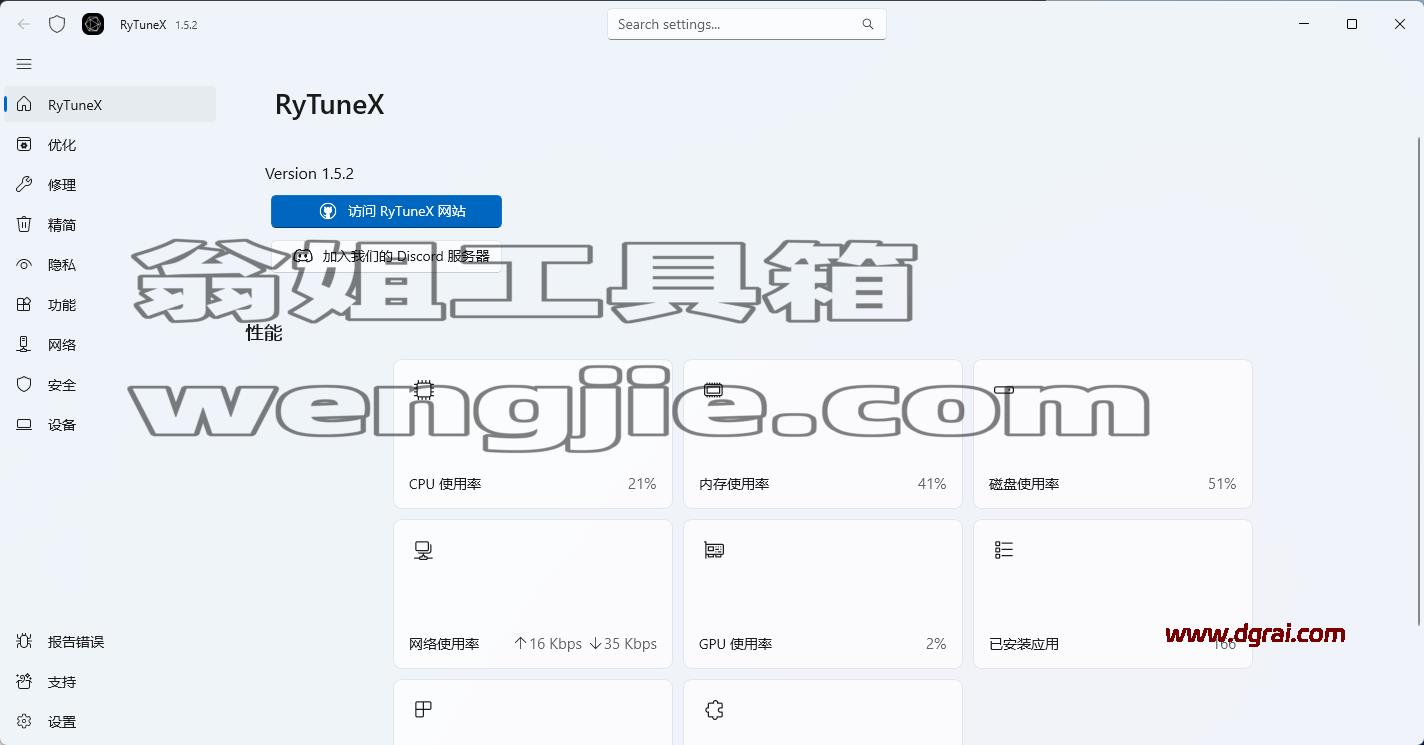This screenshot has height=745, width=1424.
Task: Click the memory module icon
Action: (x=713, y=390)
